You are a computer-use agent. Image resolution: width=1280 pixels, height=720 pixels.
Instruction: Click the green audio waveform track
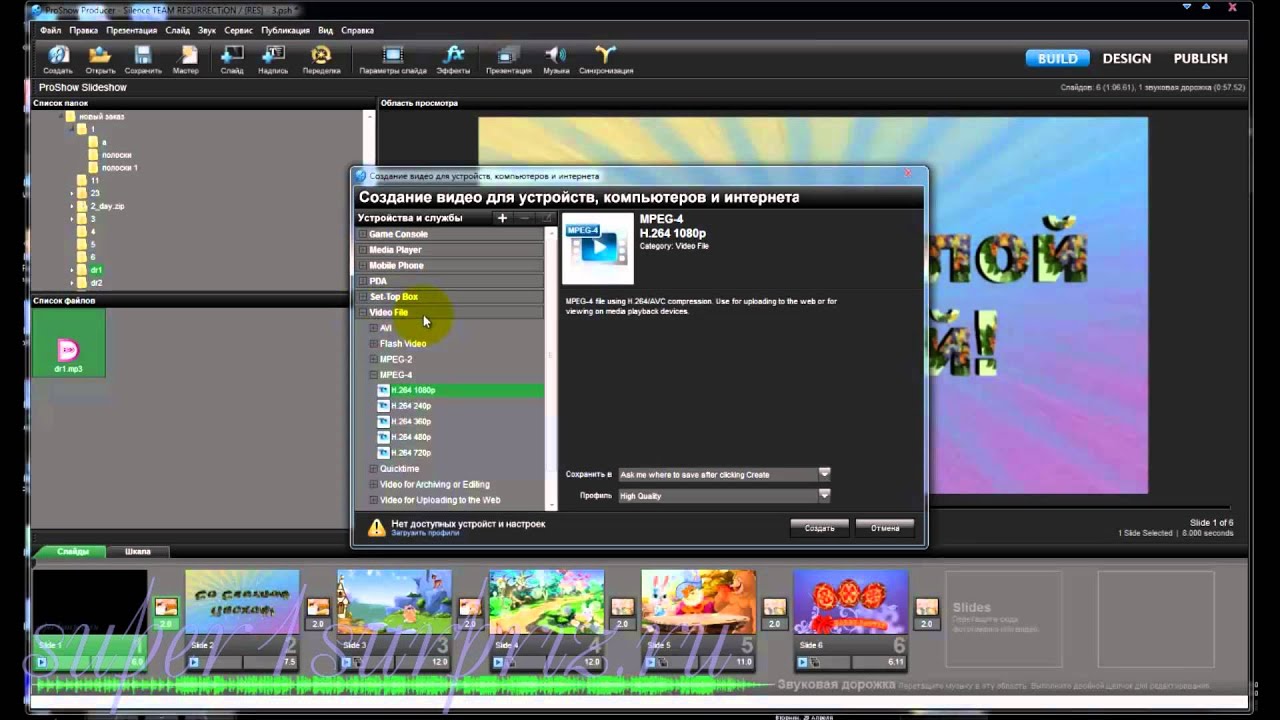tap(400, 686)
